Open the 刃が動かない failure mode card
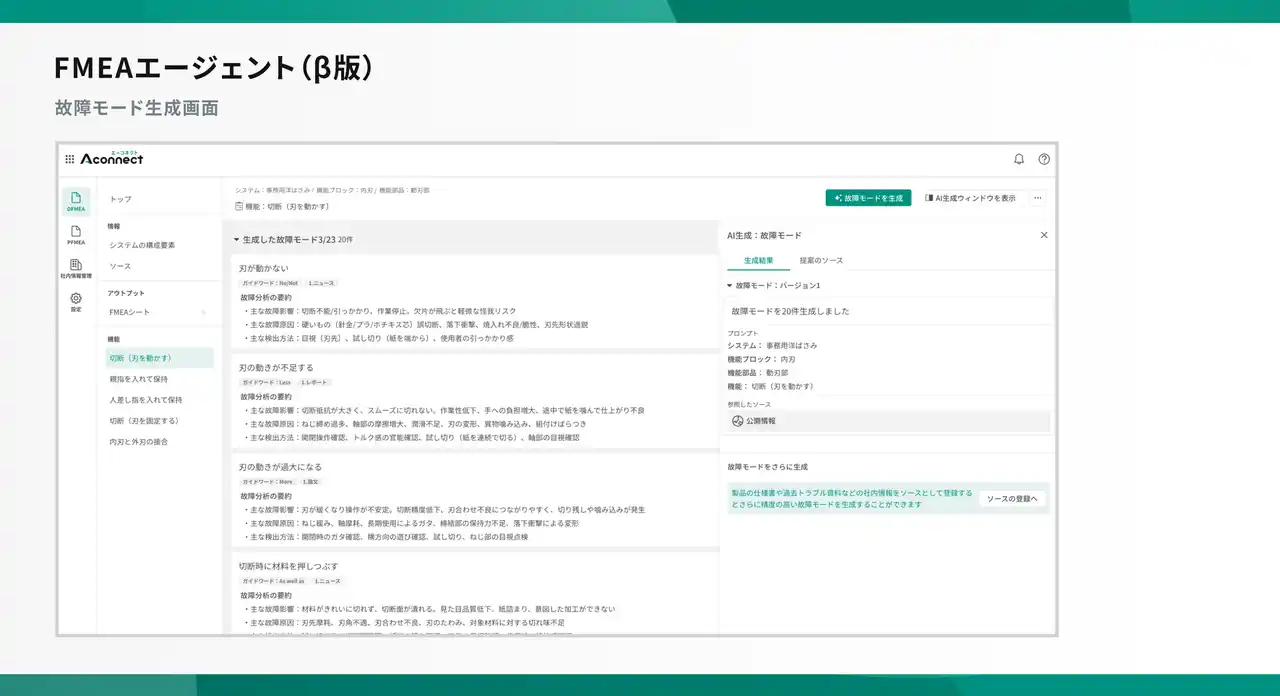 264,269
